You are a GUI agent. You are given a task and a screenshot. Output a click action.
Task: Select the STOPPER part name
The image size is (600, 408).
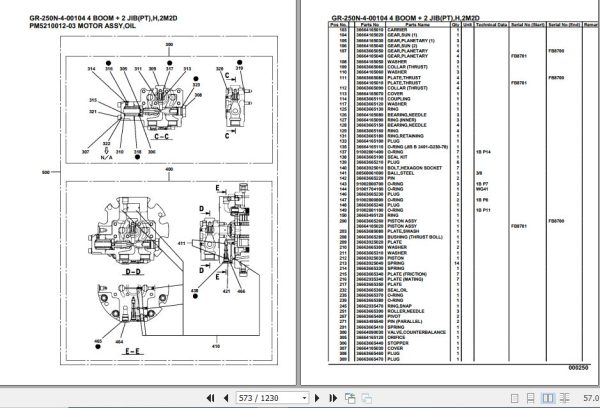click(x=398, y=343)
